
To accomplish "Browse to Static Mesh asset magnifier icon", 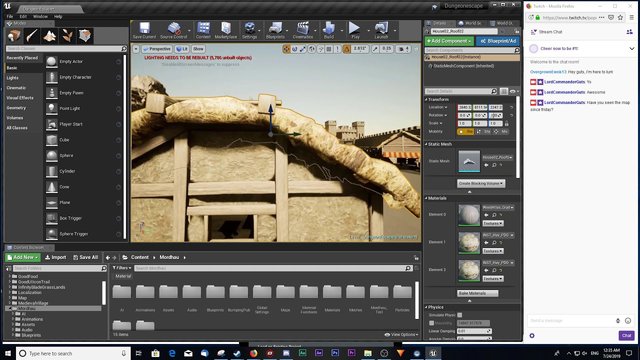I will [494, 165].
